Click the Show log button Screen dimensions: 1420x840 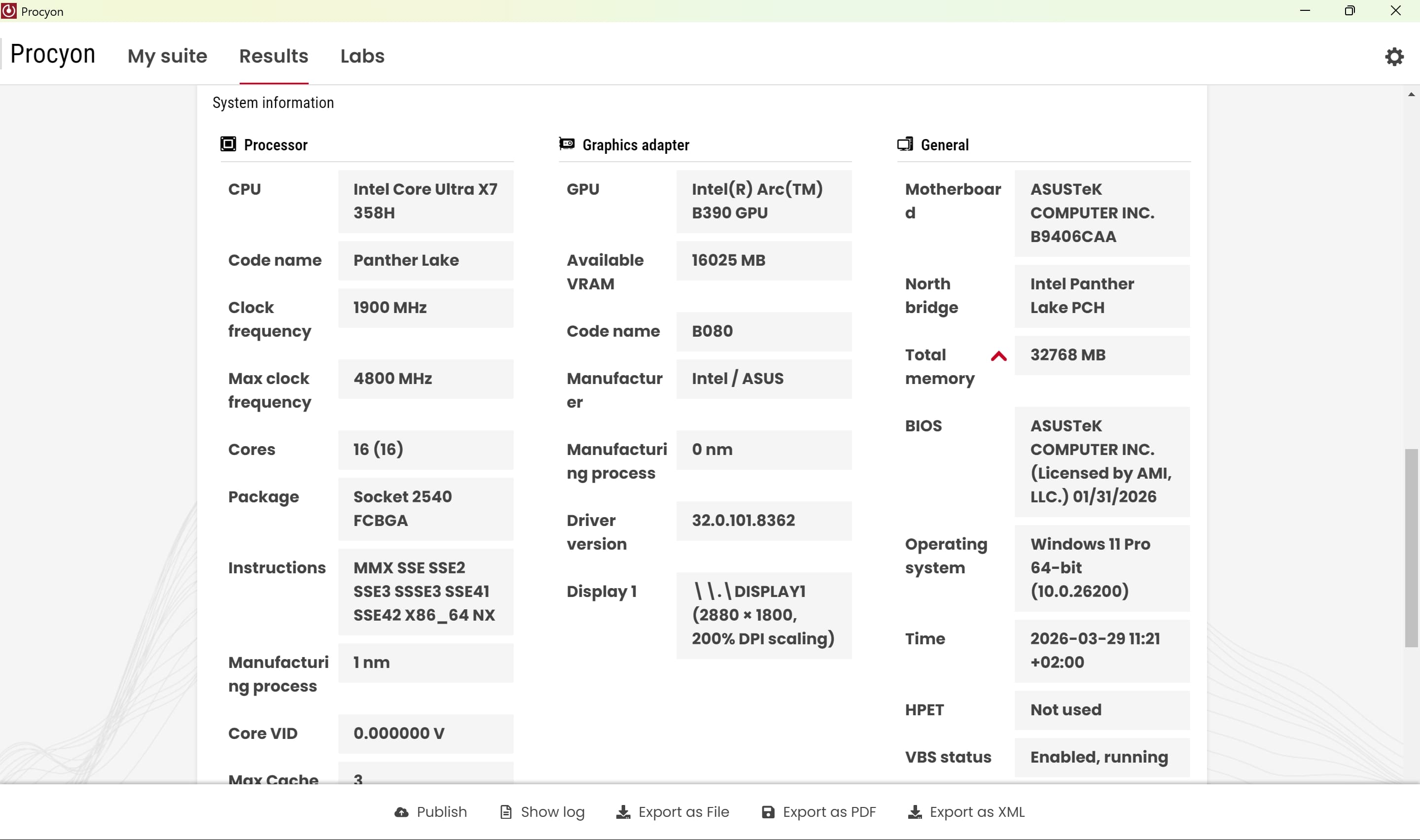pos(552,812)
